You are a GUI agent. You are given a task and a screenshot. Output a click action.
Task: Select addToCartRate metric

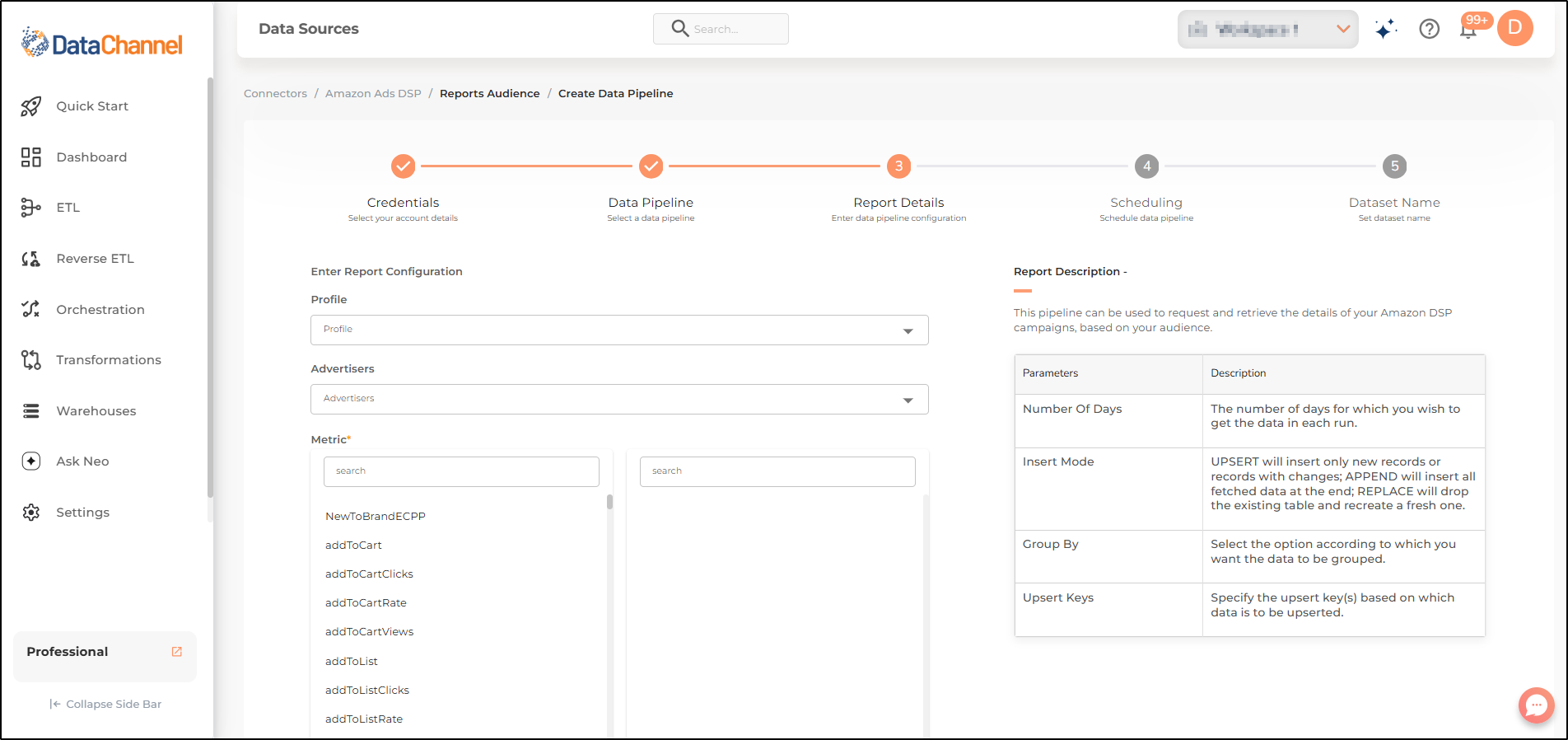pyautogui.click(x=366, y=603)
